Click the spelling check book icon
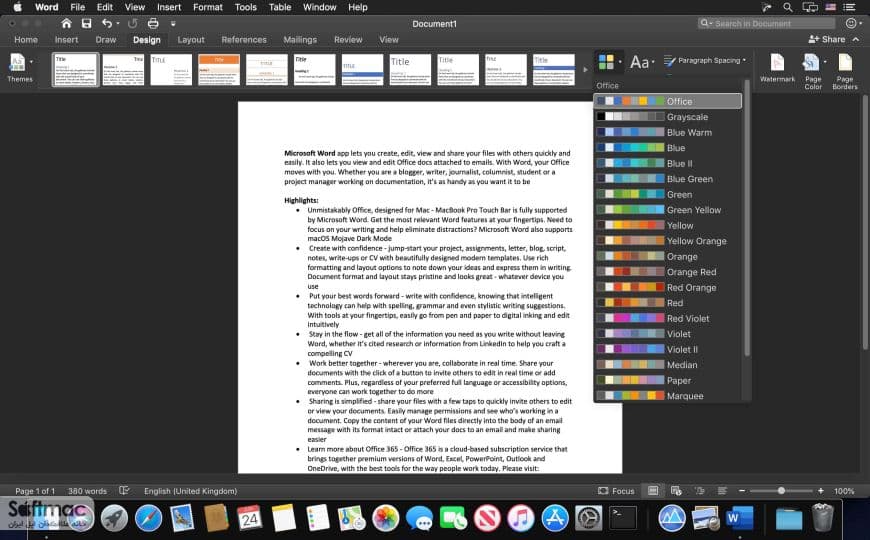The height and width of the screenshot is (540, 870). [124, 491]
